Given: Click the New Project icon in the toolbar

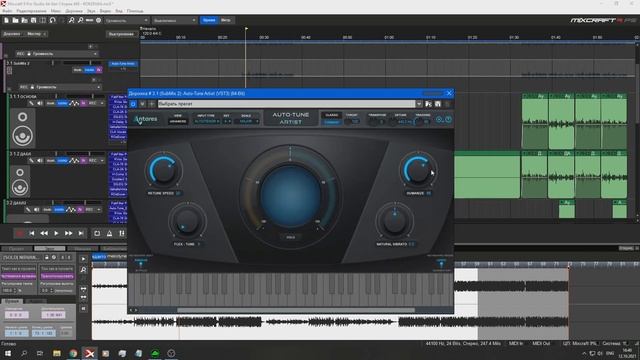Looking at the screenshot, I should [x=6, y=20].
